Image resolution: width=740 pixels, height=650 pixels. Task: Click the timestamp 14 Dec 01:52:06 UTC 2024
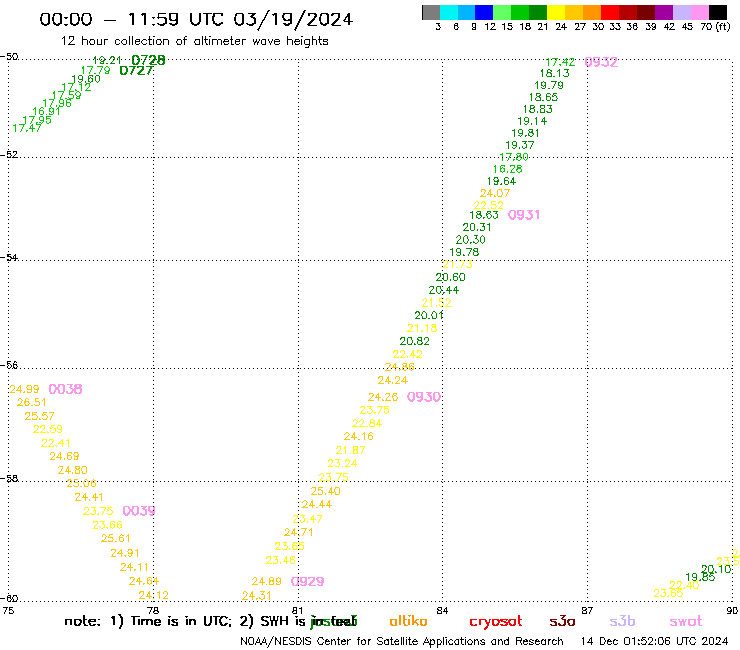pyautogui.click(x=654, y=641)
